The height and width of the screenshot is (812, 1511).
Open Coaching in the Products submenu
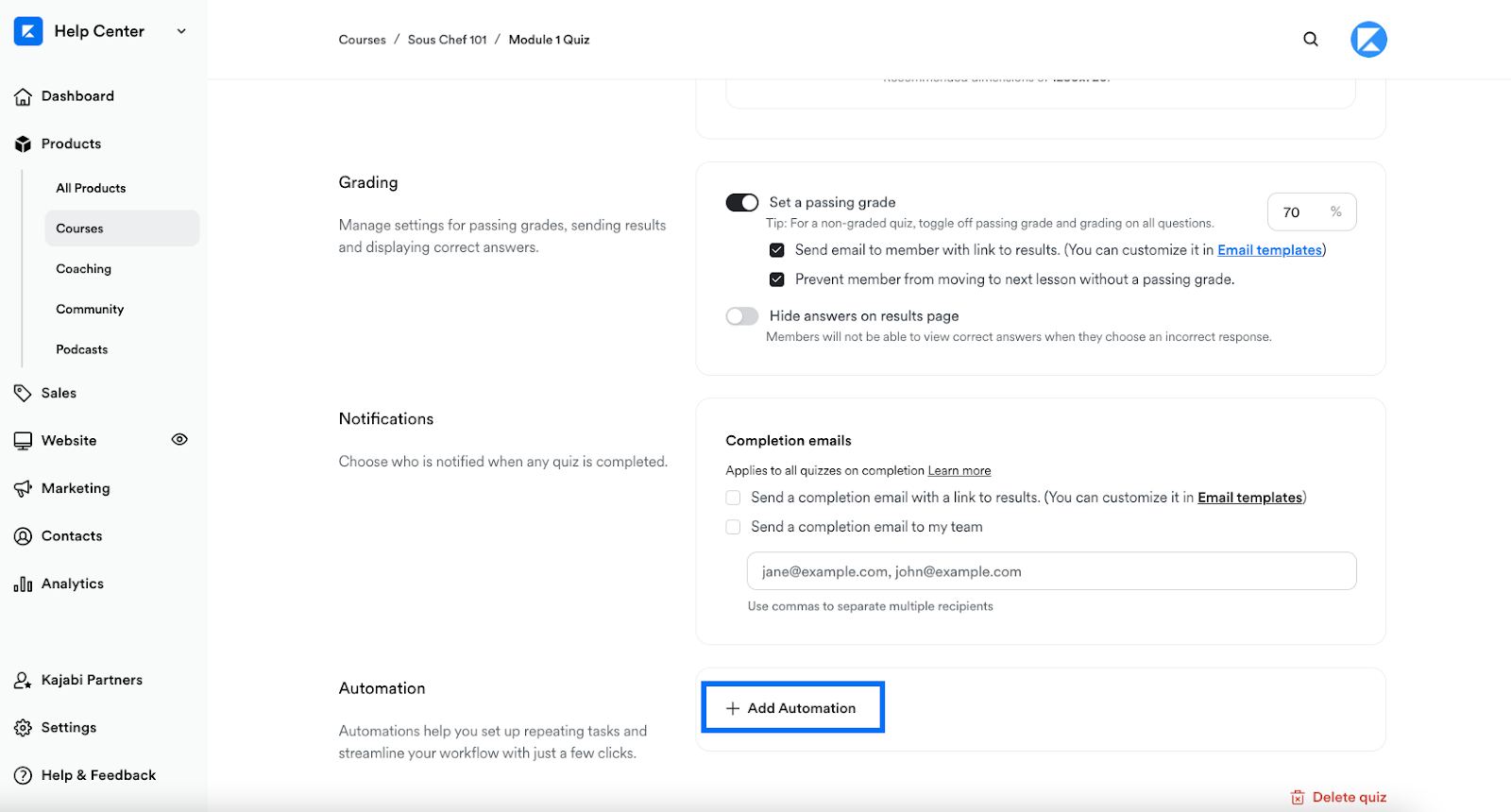point(84,269)
